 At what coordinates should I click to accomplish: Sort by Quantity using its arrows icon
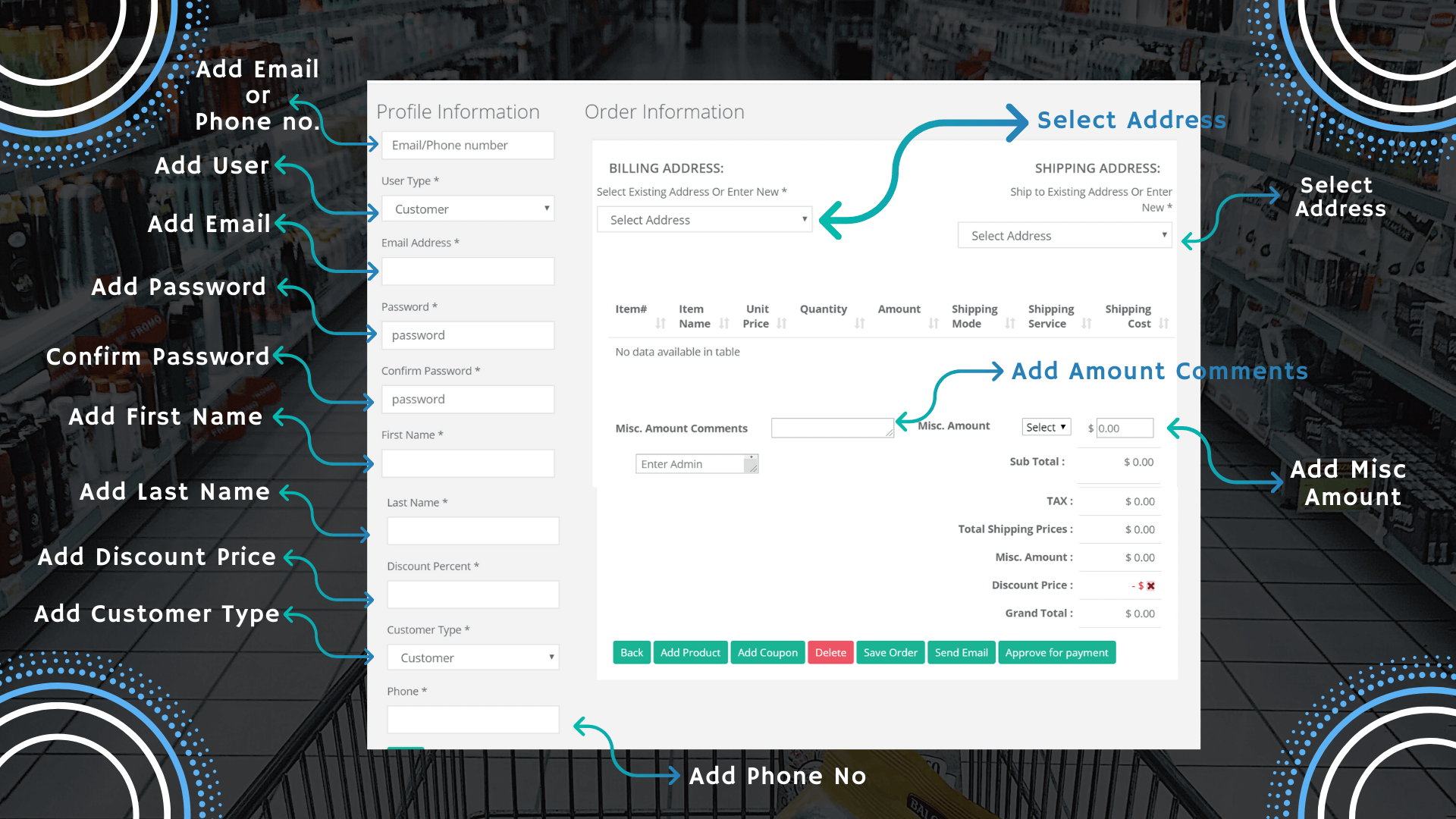(x=859, y=324)
